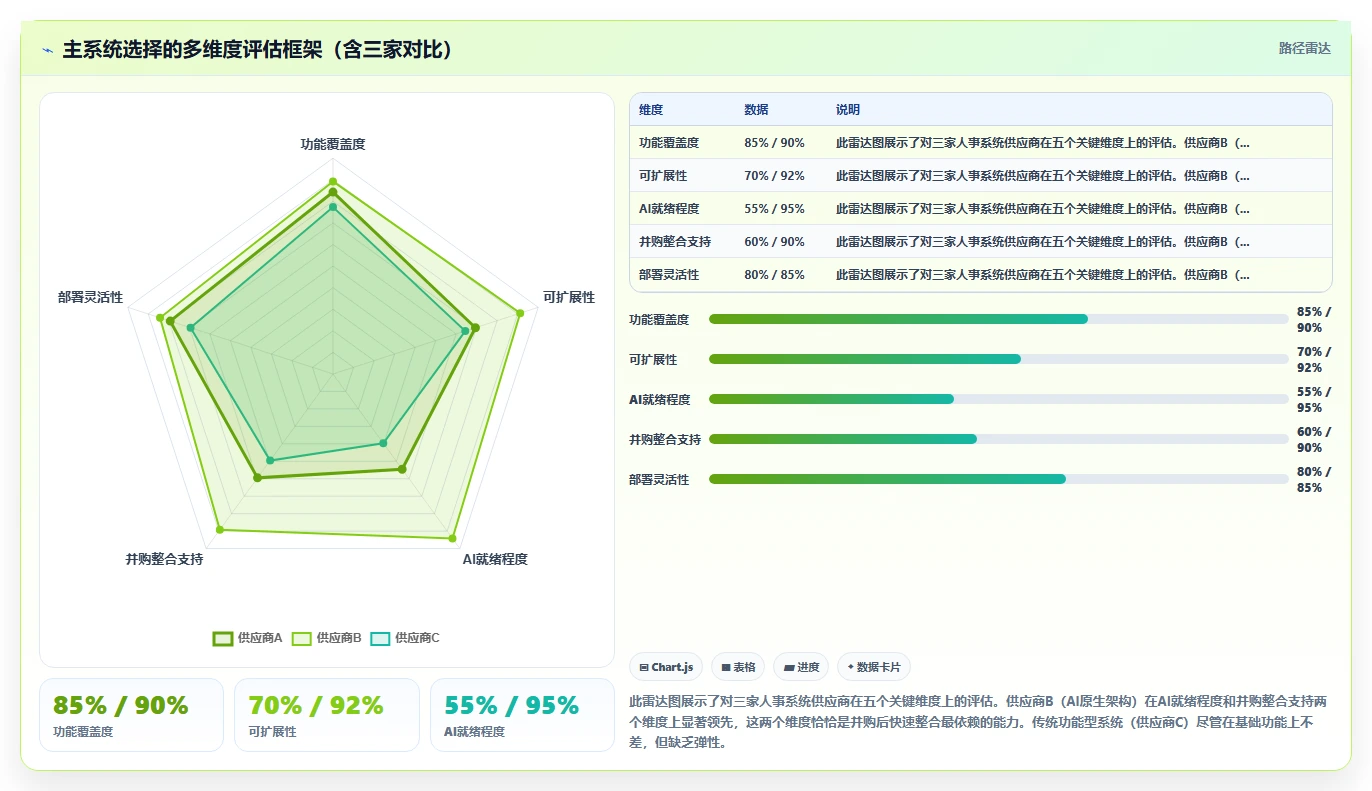Screen dimensions: 1372x791
Task: Click the summary paragraph starting 此雷达图展示了
Action: point(980,721)
